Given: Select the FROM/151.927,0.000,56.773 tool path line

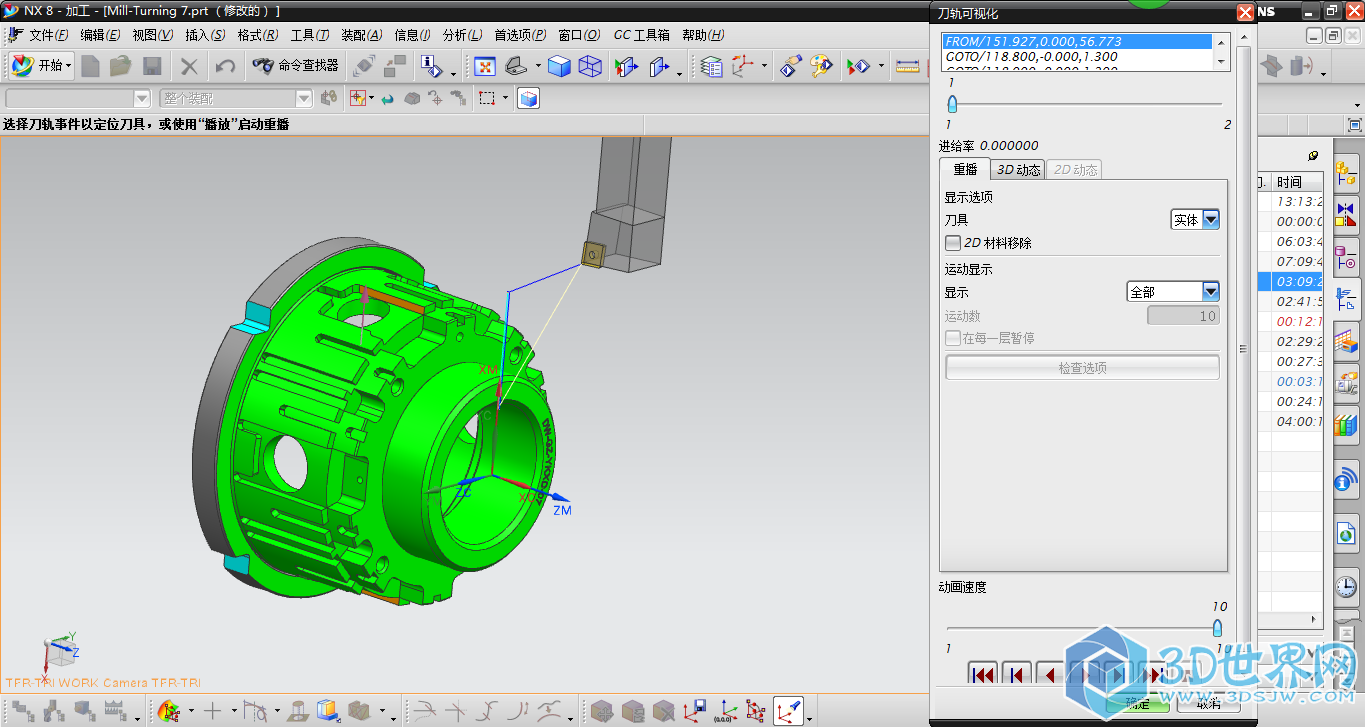Looking at the screenshot, I should [x=1077, y=42].
